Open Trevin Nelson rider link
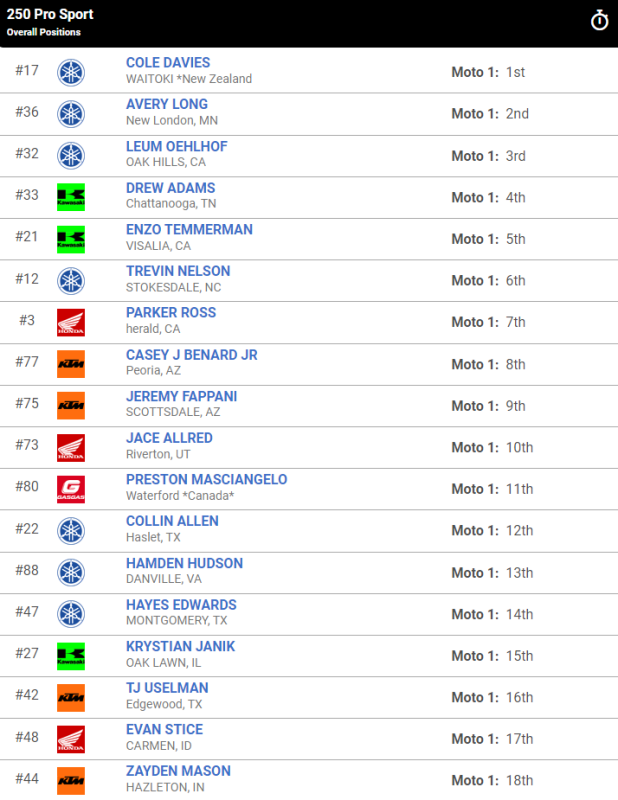 tap(178, 271)
